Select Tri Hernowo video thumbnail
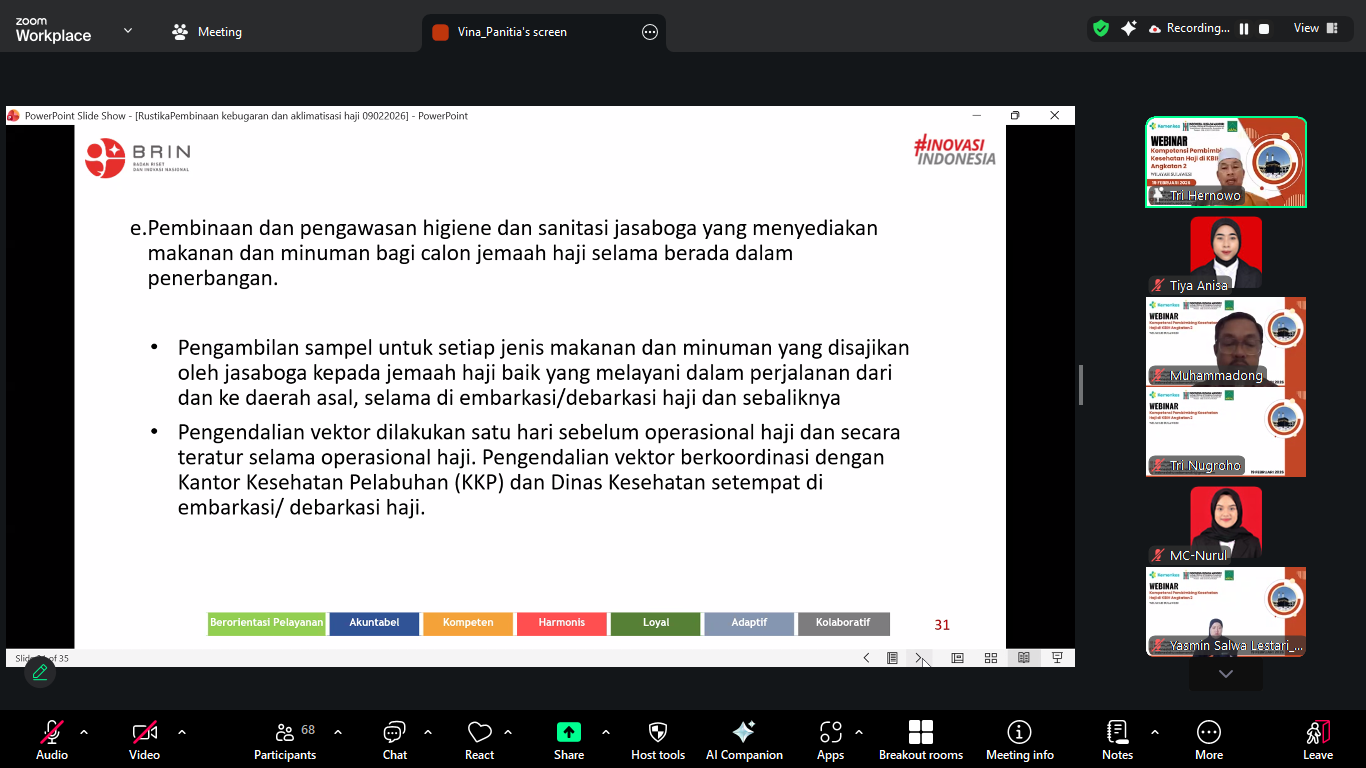 1226,162
